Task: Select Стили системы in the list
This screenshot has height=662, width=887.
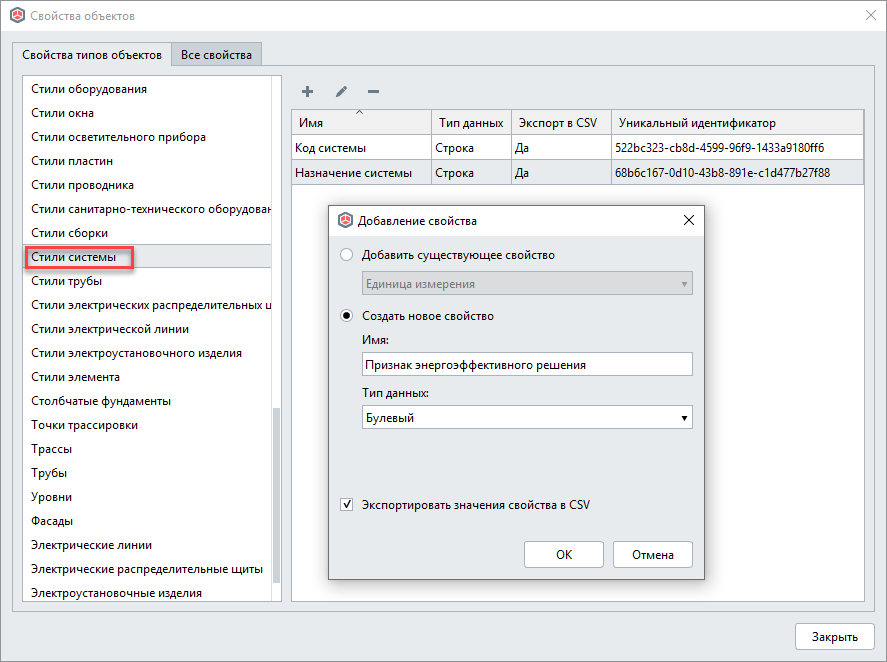Action: point(147,256)
